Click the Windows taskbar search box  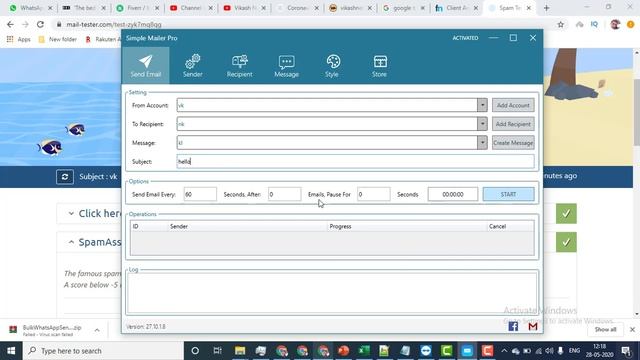pyautogui.click(x=103, y=351)
